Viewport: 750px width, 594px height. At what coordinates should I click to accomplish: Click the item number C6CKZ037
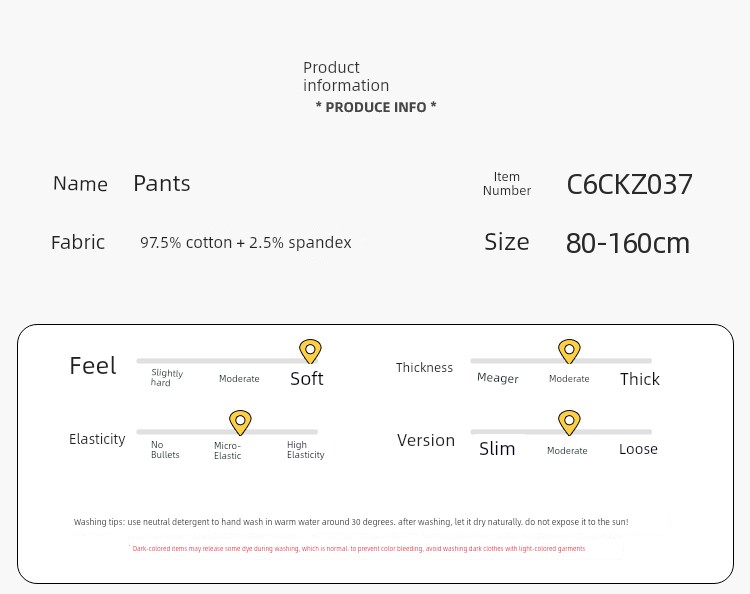pos(629,184)
